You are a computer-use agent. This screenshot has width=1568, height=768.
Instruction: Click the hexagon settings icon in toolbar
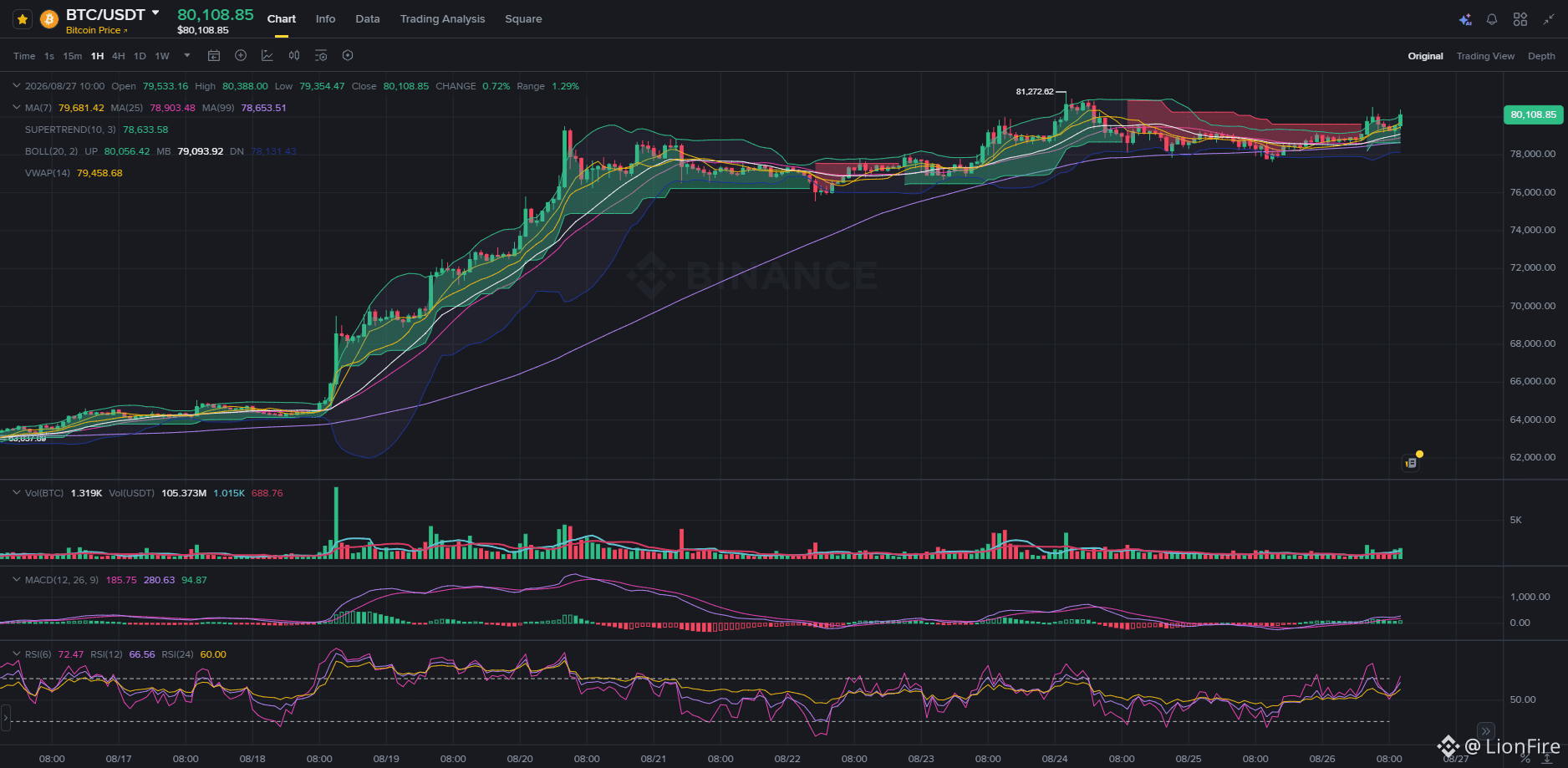(x=348, y=55)
